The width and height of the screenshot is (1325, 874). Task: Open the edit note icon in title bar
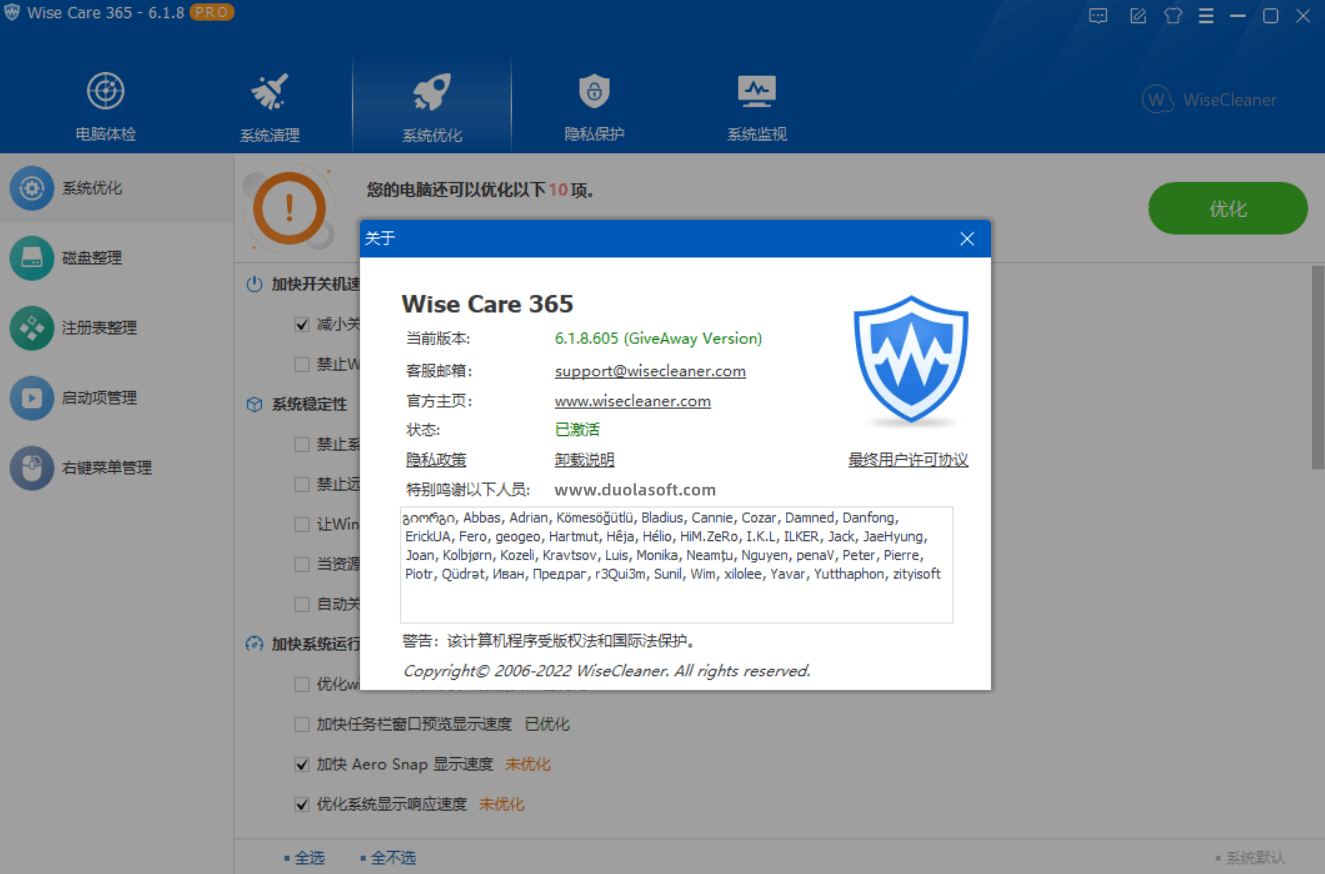tap(1138, 15)
